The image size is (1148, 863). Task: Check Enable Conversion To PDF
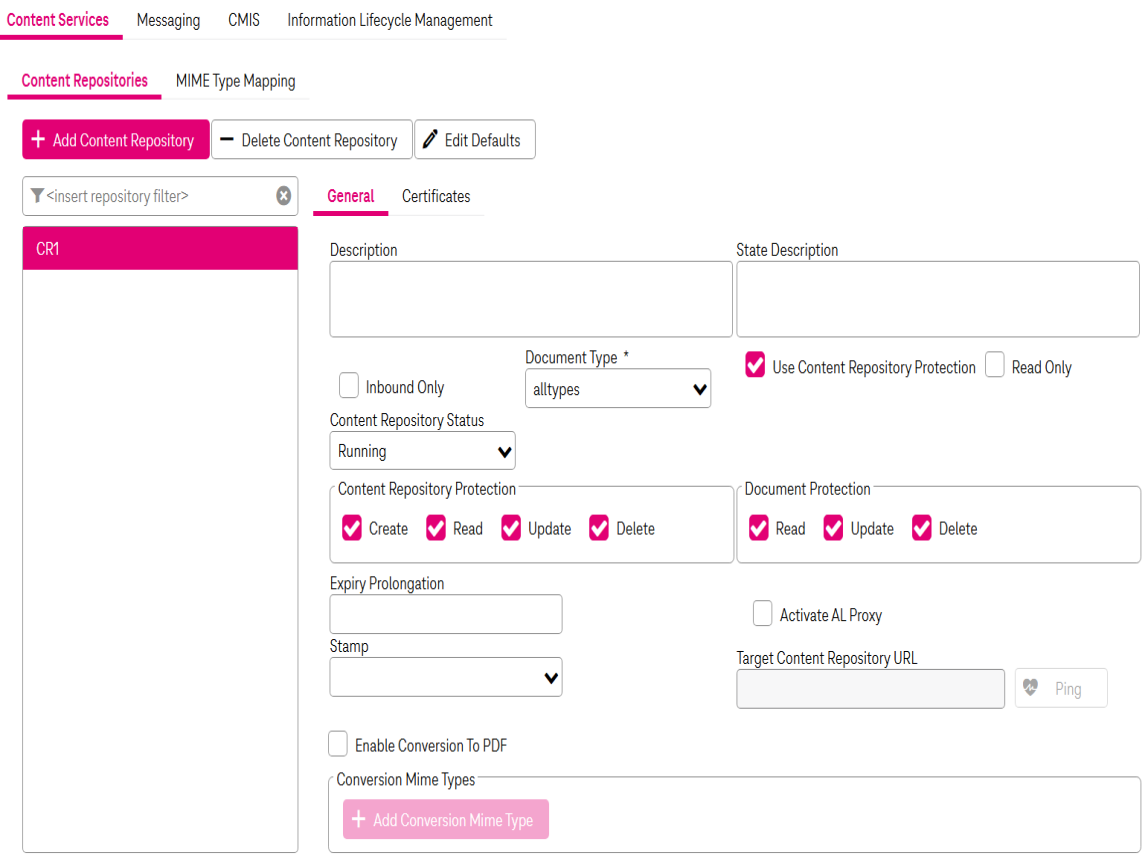coord(339,745)
